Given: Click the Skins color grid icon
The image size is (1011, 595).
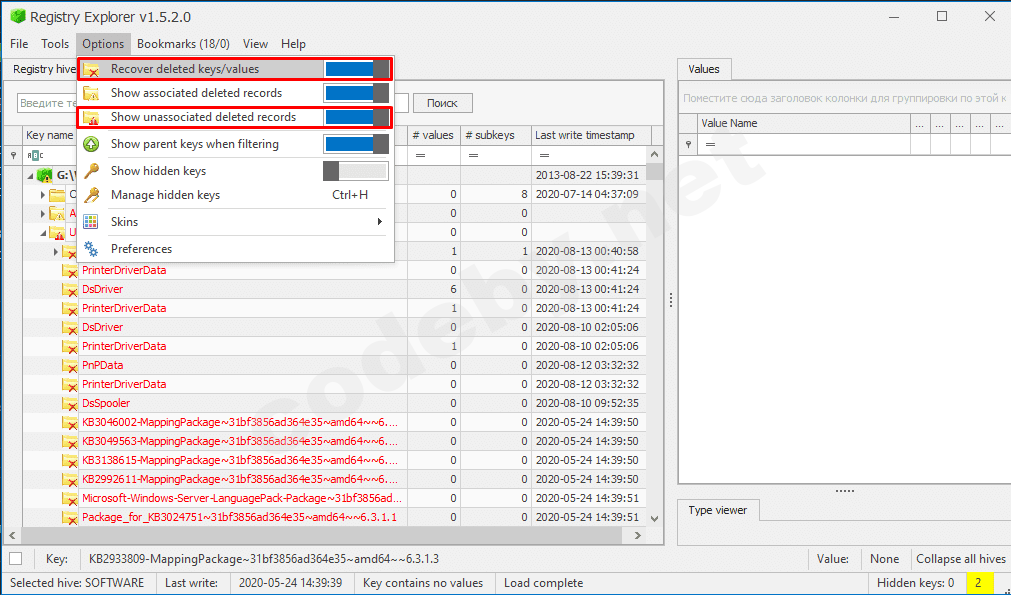Looking at the screenshot, I should click(x=92, y=222).
